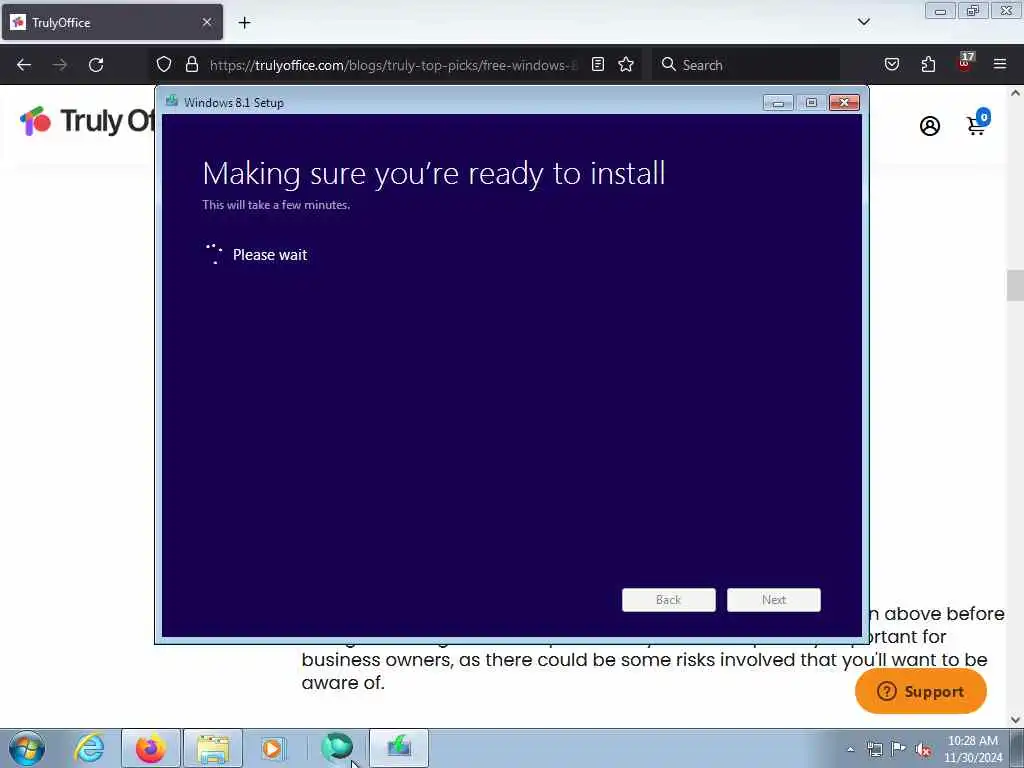This screenshot has height=768, width=1024.
Task: Open the account profile icon on TrulyOffice
Action: (930, 125)
